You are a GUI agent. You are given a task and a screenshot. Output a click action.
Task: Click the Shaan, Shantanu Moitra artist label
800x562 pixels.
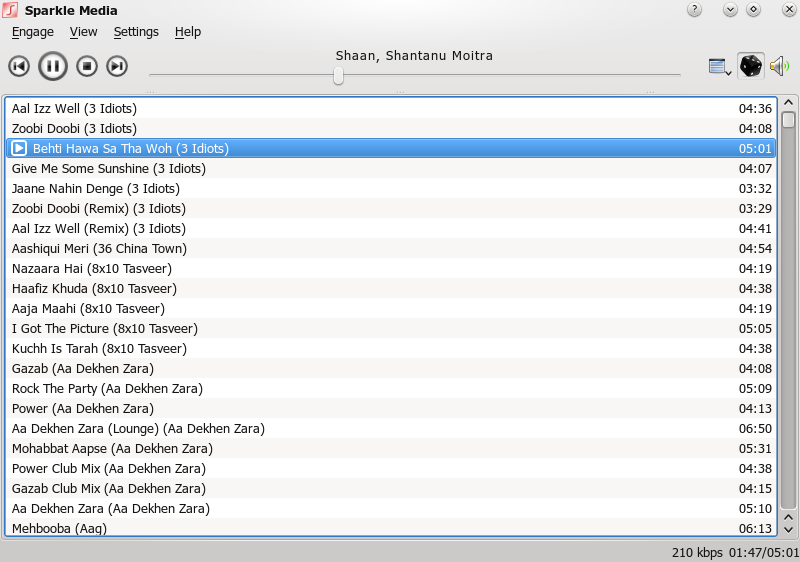coord(414,56)
